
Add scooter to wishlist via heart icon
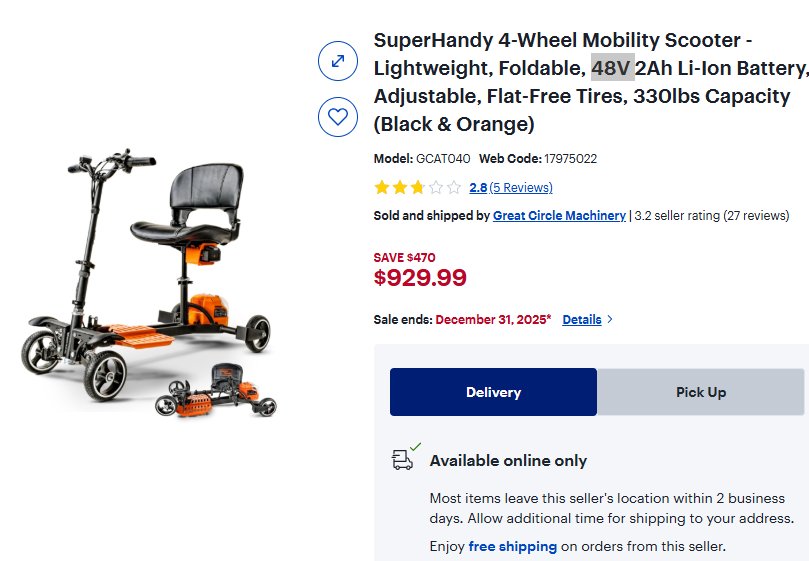pyautogui.click(x=338, y=117)
